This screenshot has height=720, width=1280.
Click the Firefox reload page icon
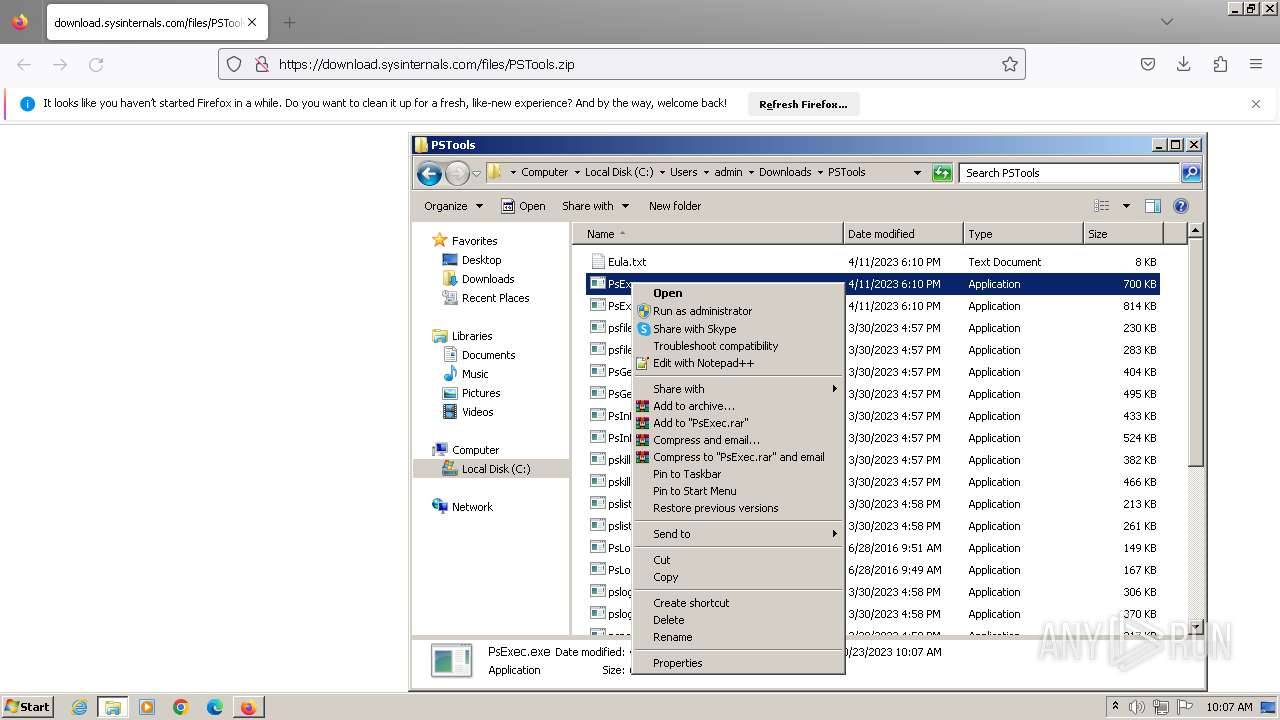click(96, 64)
